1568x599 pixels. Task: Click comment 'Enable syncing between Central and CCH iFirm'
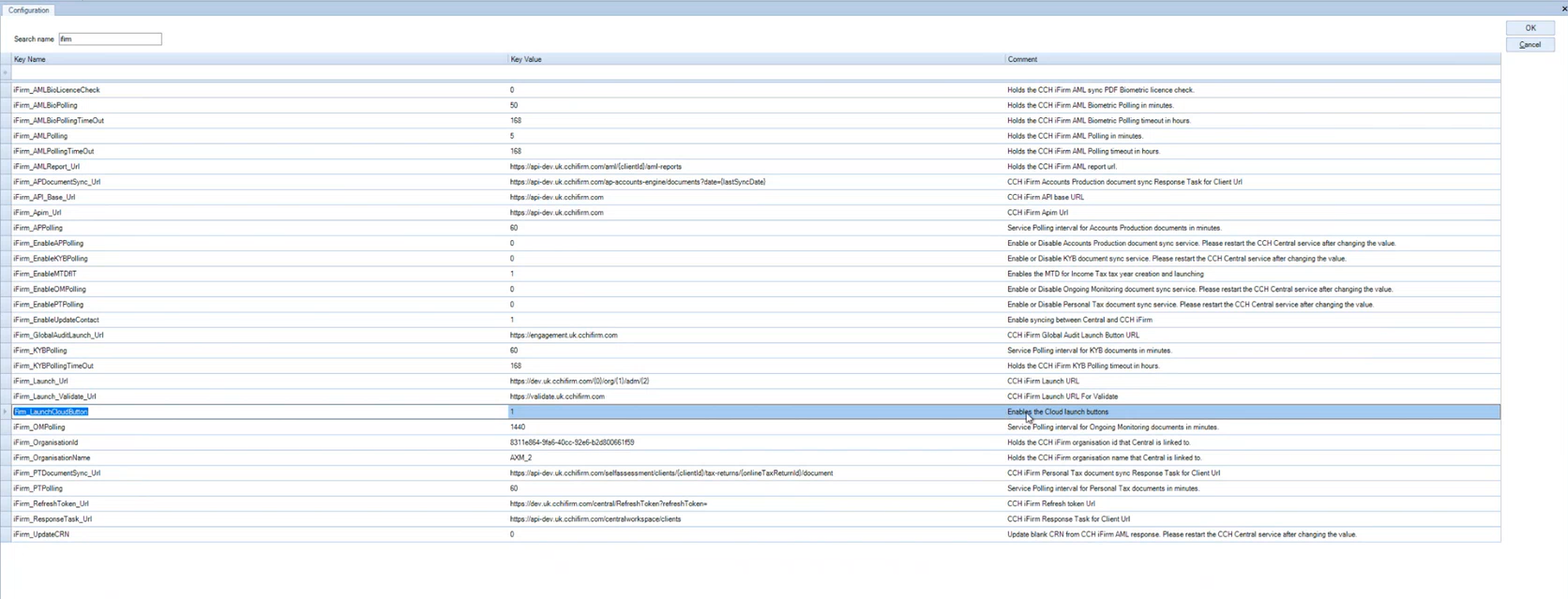coord(1079,320)
